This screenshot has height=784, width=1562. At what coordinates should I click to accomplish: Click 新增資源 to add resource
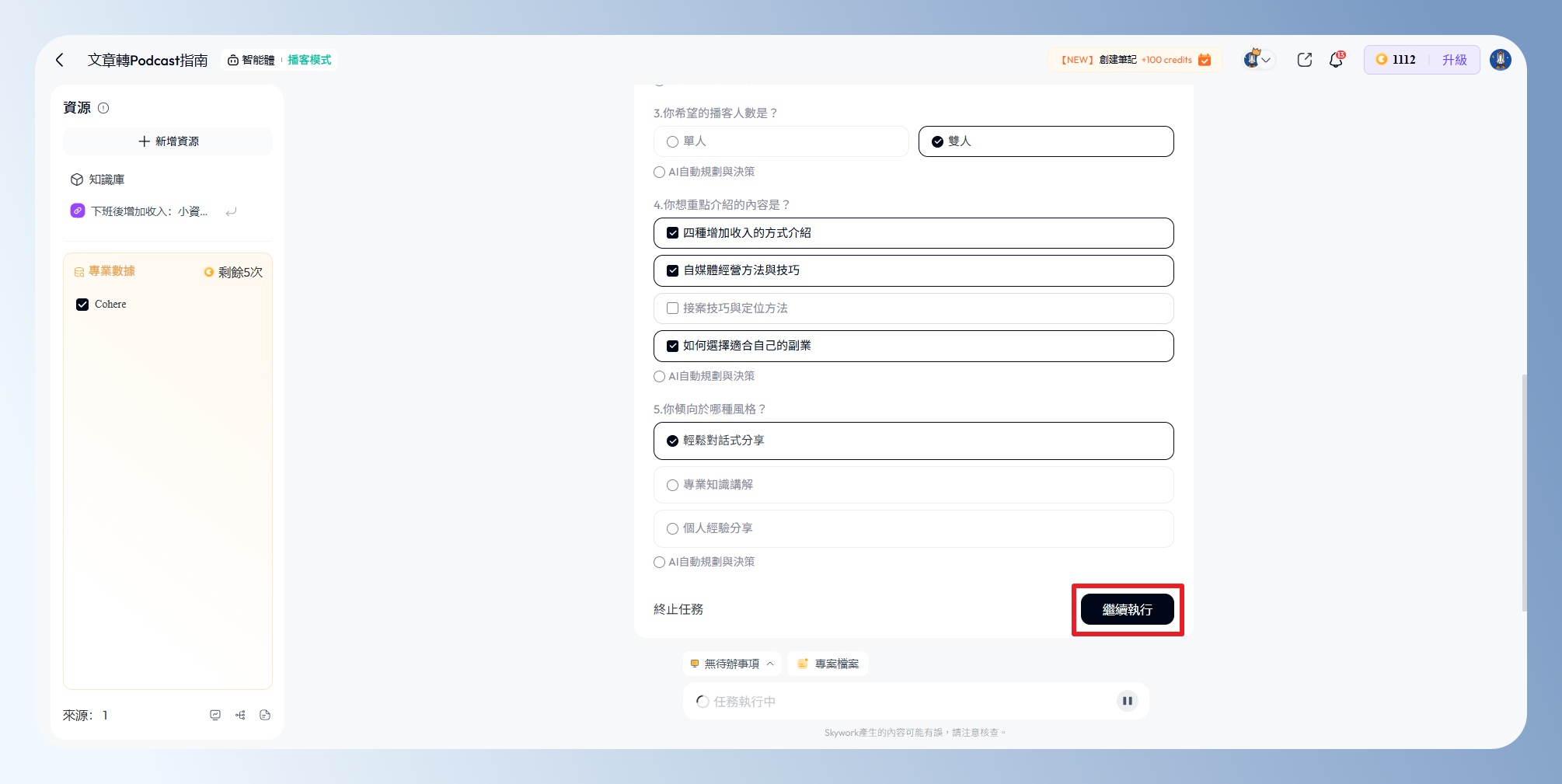point(168,141)
